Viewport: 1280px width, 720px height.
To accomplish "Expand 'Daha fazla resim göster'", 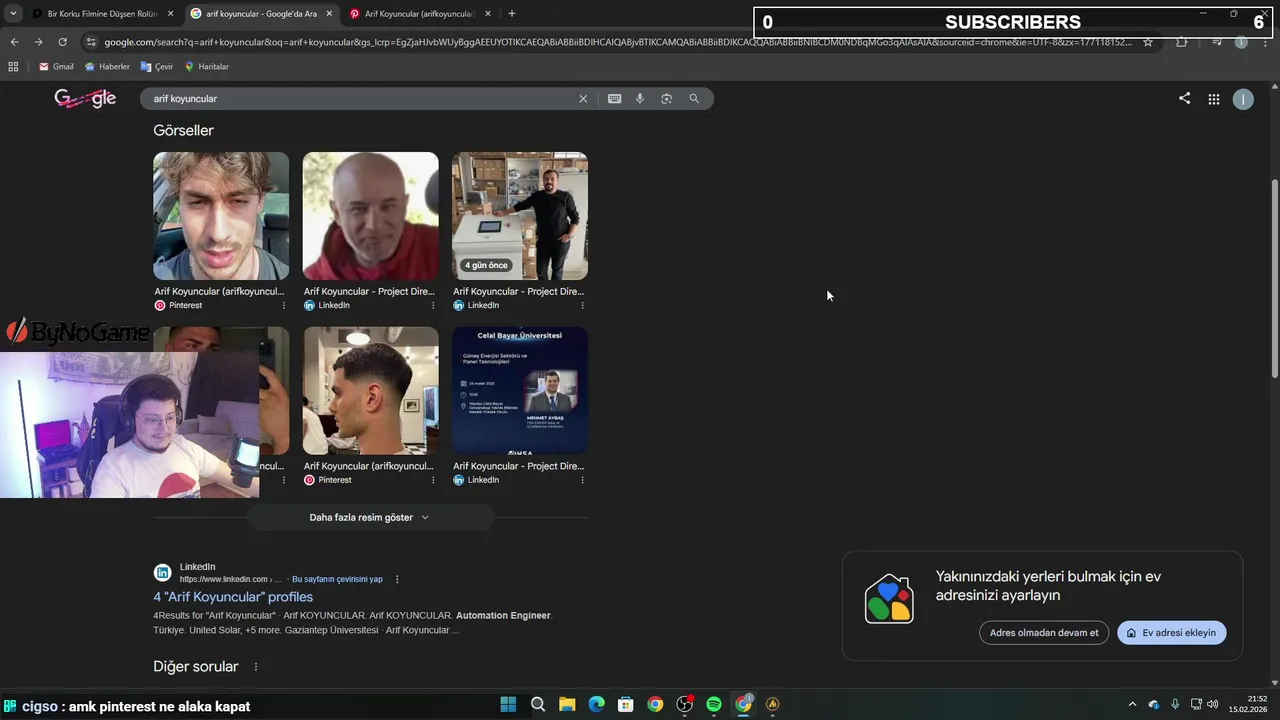I will click(x=370, y=517).
